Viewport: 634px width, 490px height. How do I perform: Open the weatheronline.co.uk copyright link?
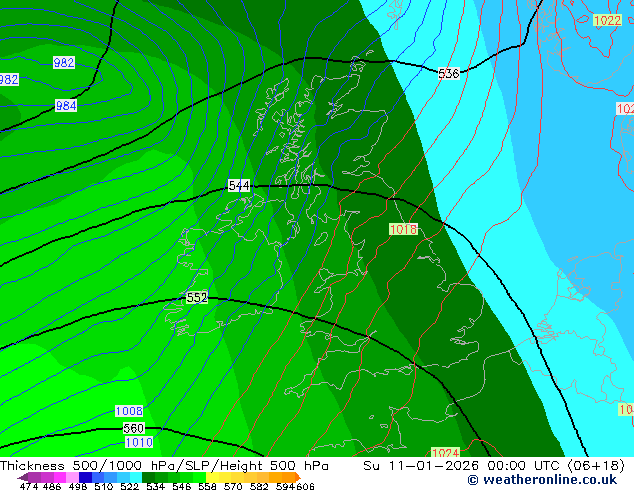point(542,480)
